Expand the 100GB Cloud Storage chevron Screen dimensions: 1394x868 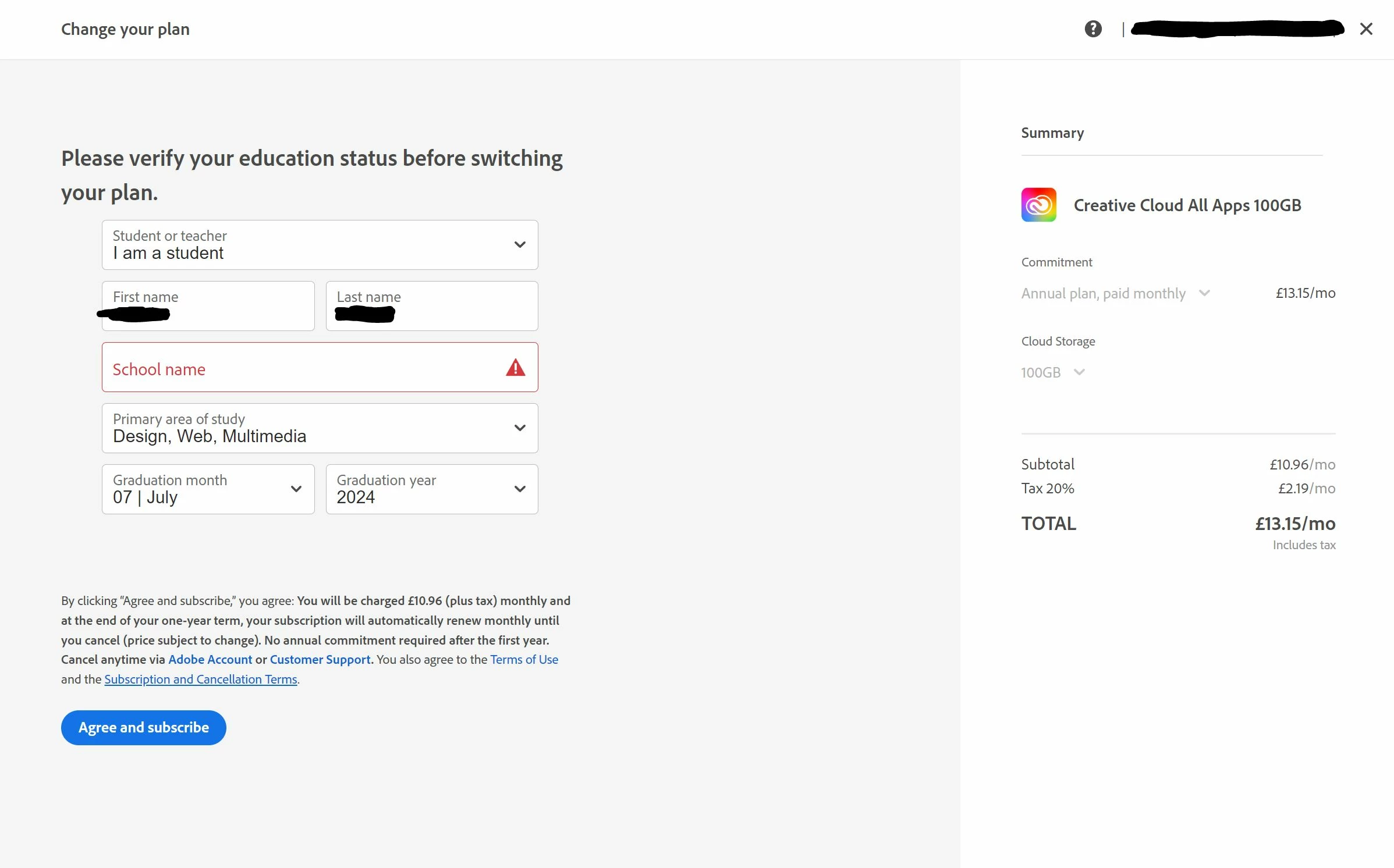click(1079, 372)
